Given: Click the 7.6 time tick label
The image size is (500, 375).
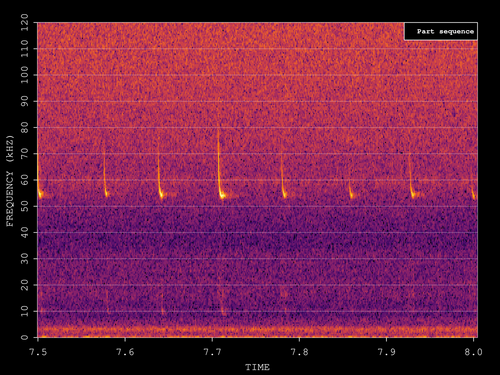Looking at the screenshot, I should point(125,352).
